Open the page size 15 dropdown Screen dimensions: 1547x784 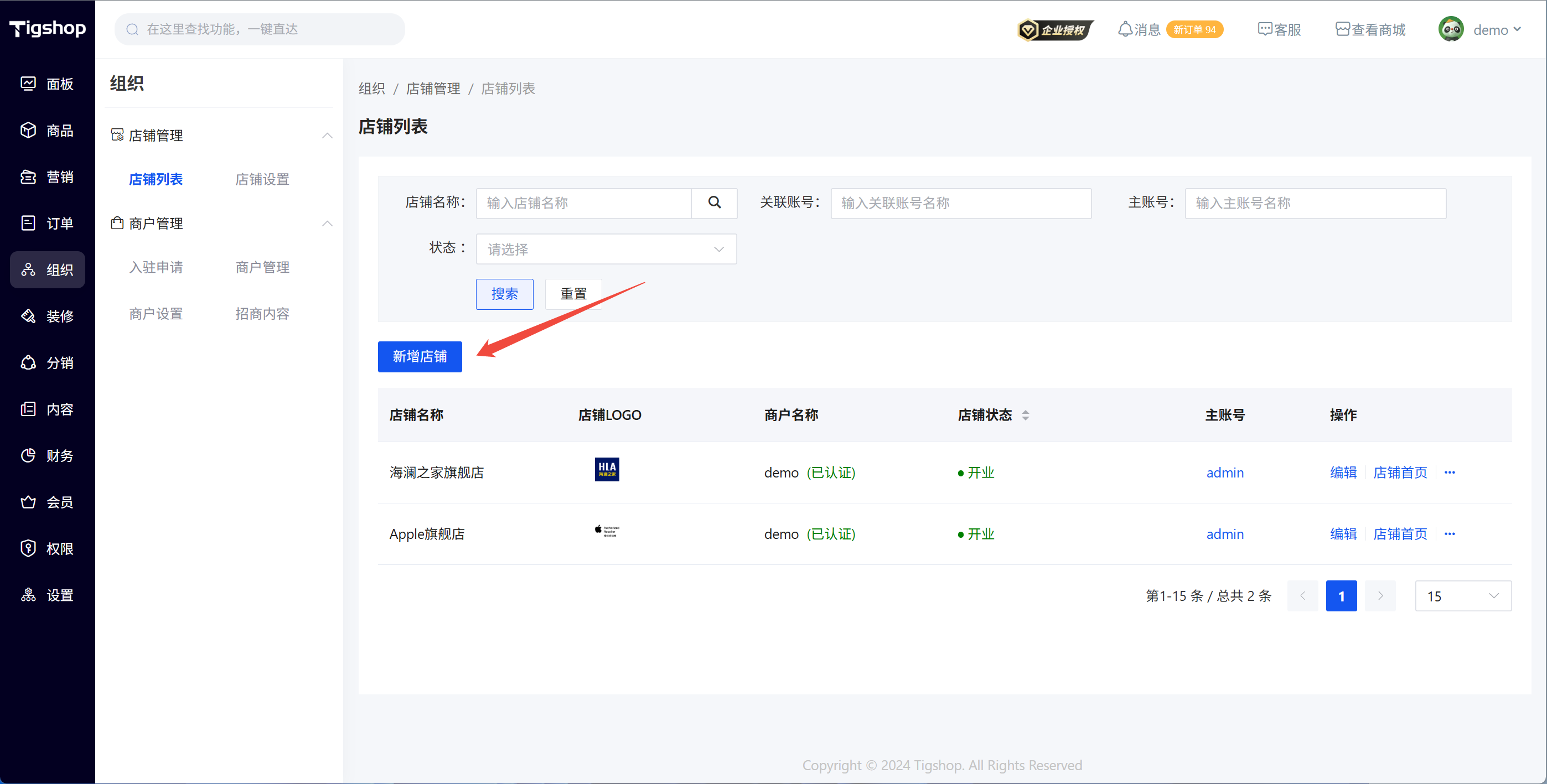point(1462,595)
